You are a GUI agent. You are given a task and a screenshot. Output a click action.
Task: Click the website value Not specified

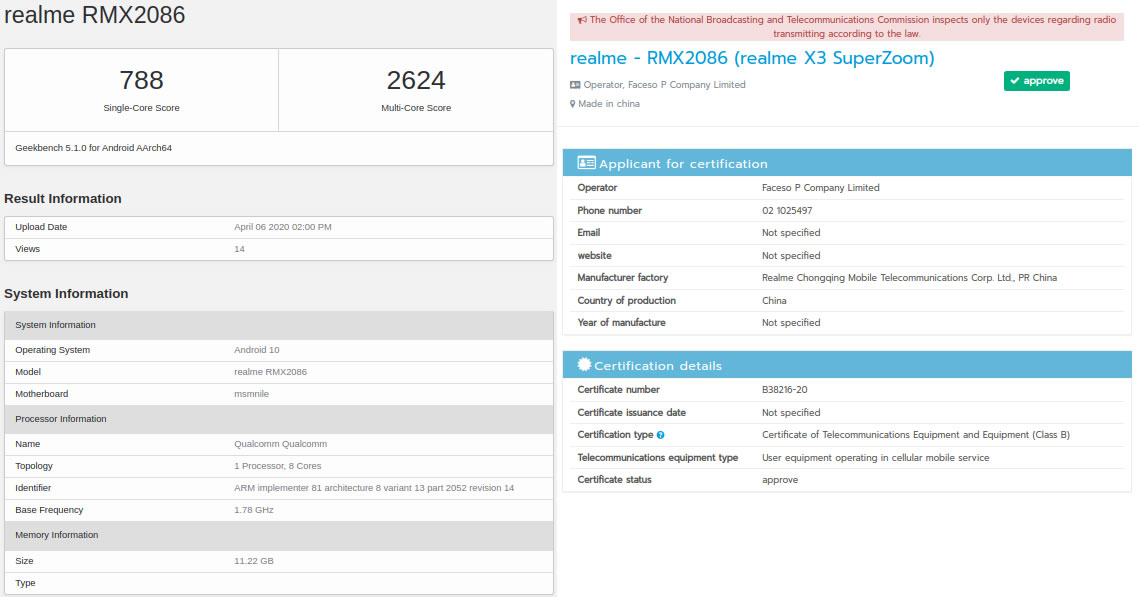791,256
